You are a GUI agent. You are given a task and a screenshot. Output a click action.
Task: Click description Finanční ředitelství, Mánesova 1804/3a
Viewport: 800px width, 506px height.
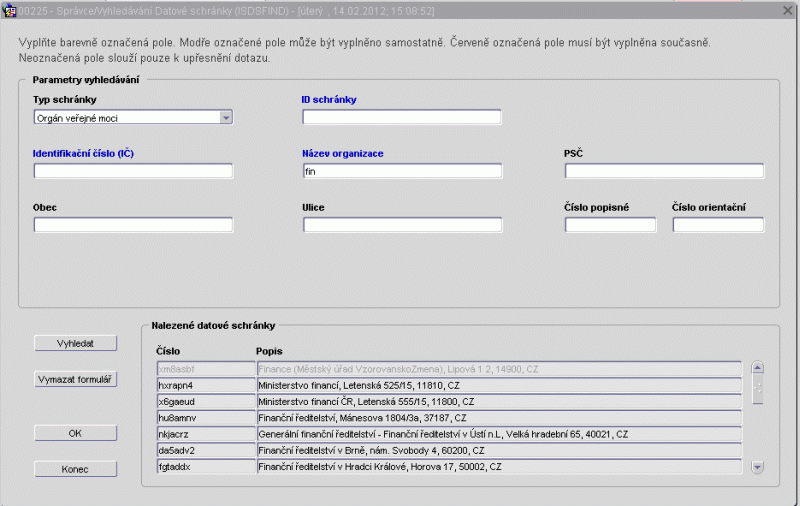pyautogui.click(x=499, y=418)
